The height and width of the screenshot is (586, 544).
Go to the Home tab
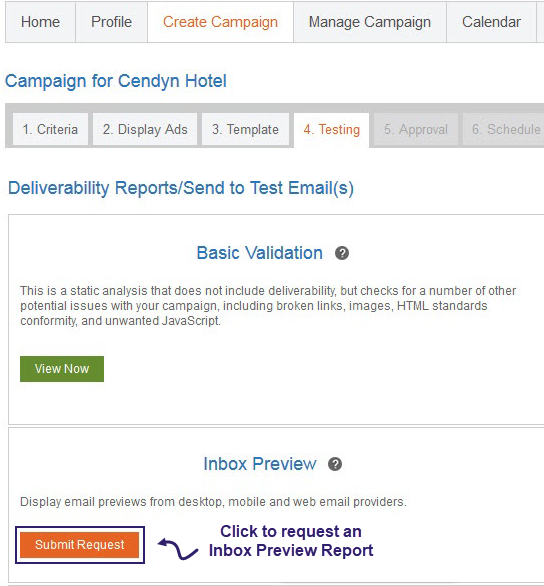tap(40, 22)
